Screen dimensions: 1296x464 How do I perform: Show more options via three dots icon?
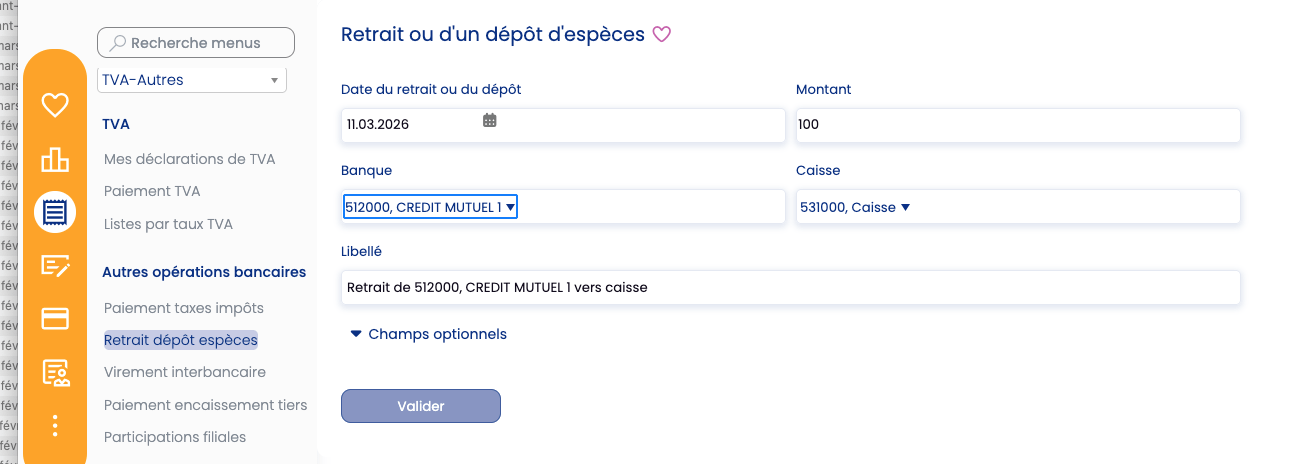(x=54, y=426)
